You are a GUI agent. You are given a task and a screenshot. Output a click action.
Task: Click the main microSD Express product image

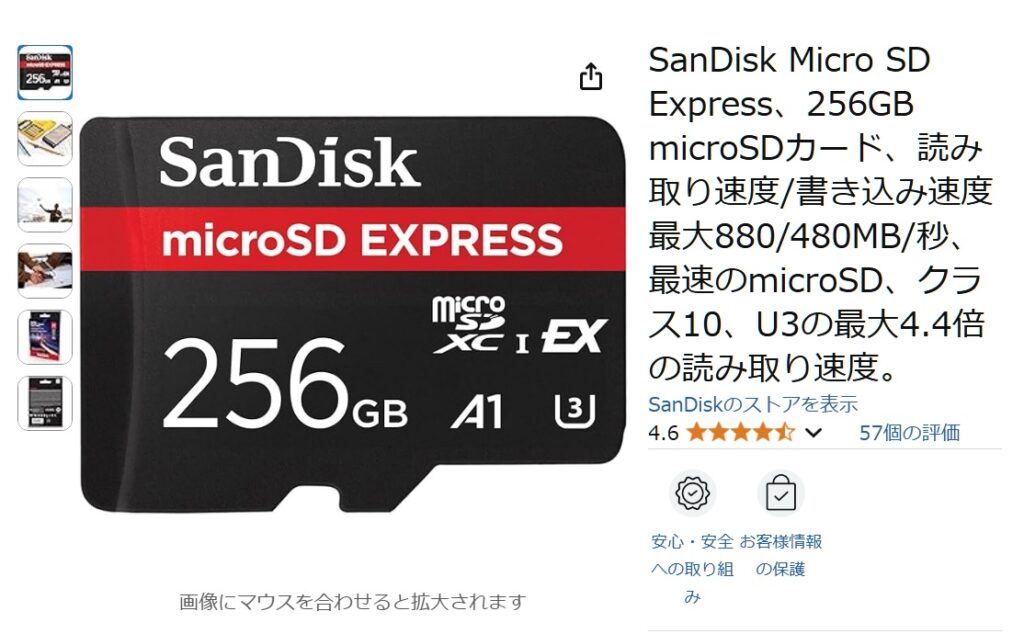(353, 315)
